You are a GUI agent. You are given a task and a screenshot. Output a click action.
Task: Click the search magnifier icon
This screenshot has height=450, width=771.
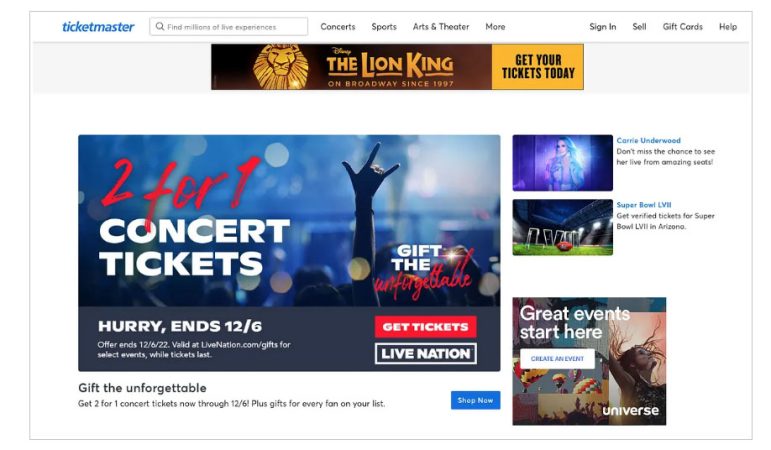point(160,27)
